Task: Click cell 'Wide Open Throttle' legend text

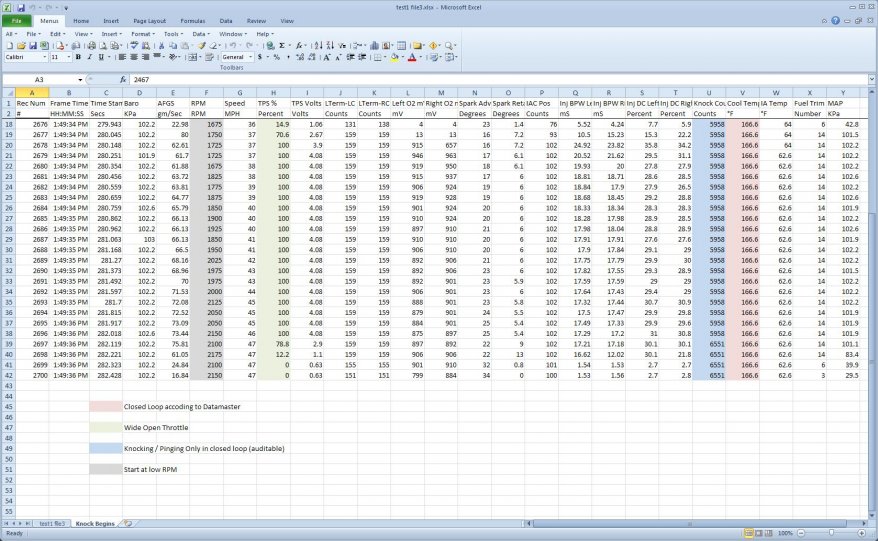Action: tap(156, 427)
